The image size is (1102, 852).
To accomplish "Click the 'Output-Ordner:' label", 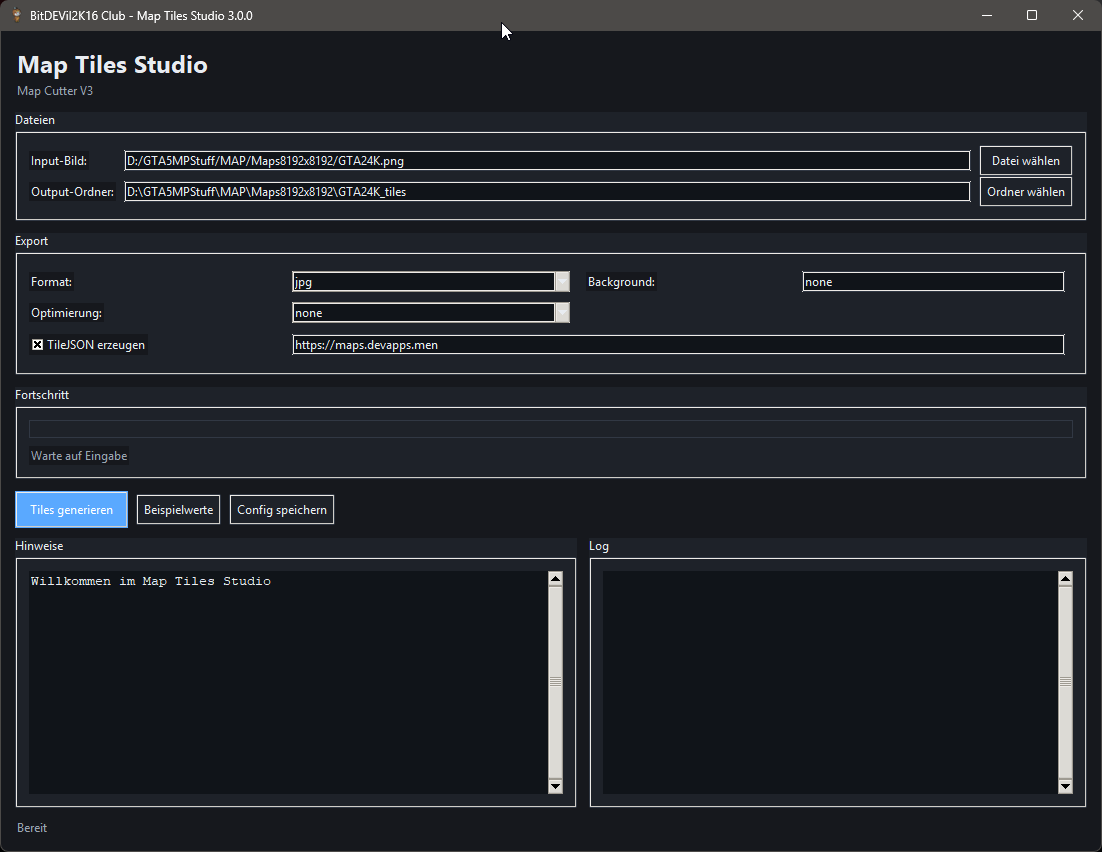I will [x=72, y=192].
